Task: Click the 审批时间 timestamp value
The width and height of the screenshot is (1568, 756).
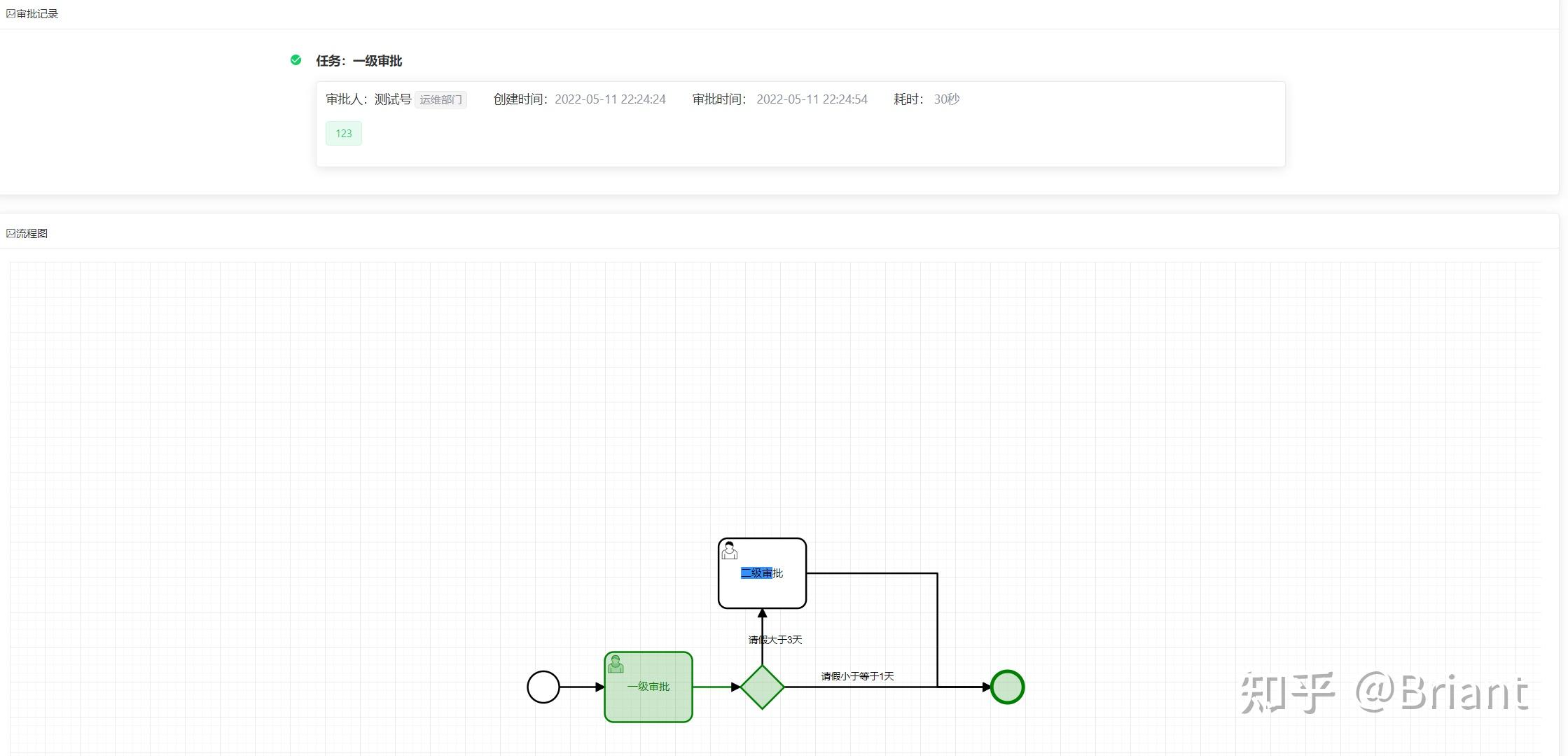Action: point(812,99)
